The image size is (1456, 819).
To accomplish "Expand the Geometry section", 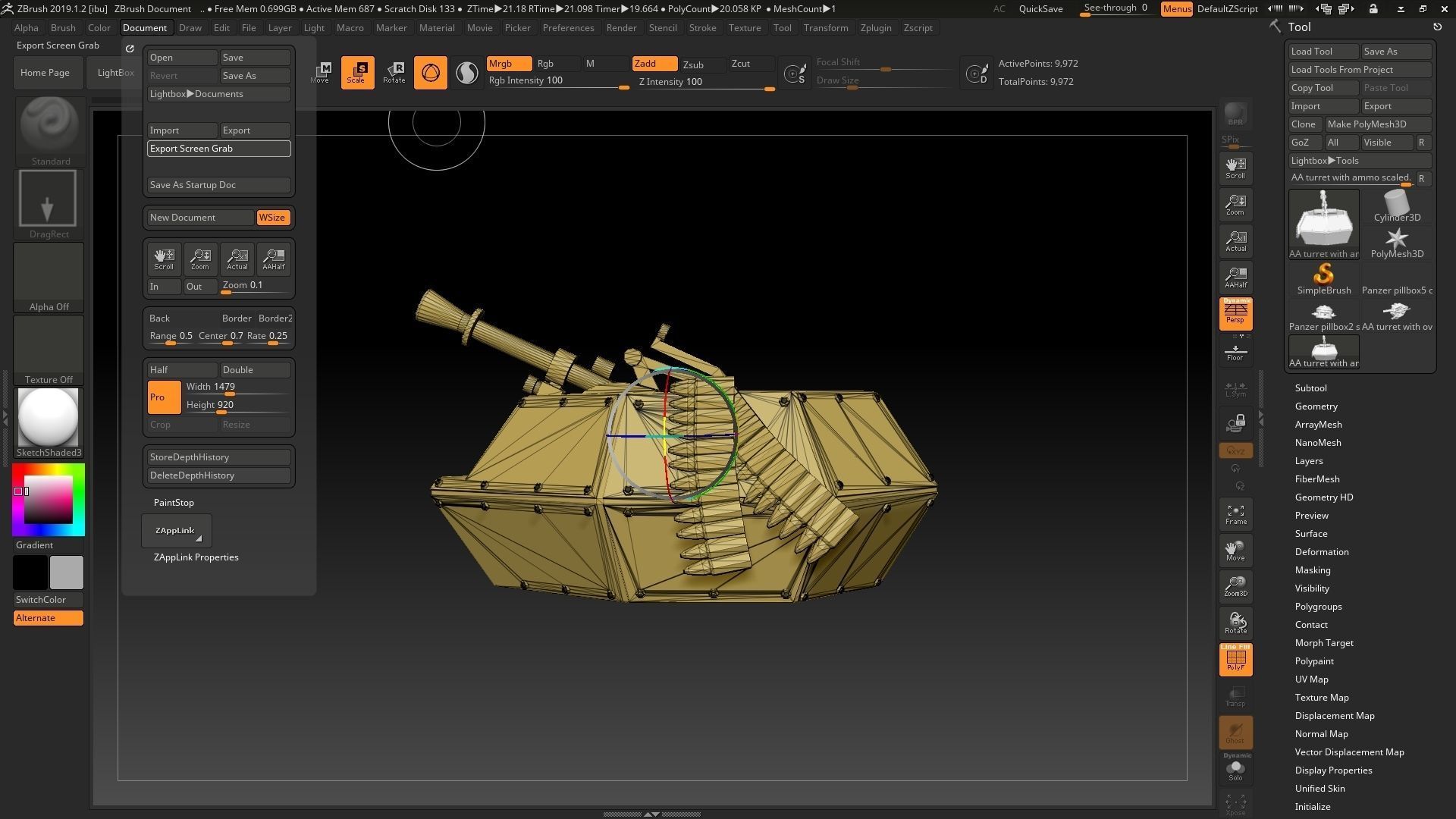I will [x=1316, y=406].
